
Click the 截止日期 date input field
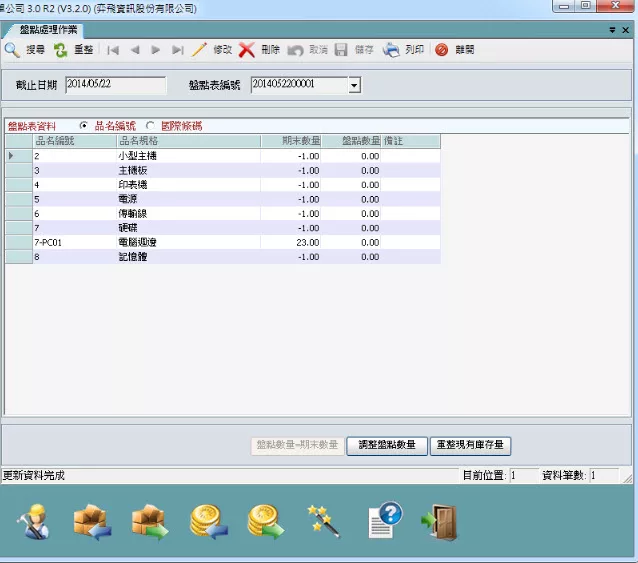[115, 85]
